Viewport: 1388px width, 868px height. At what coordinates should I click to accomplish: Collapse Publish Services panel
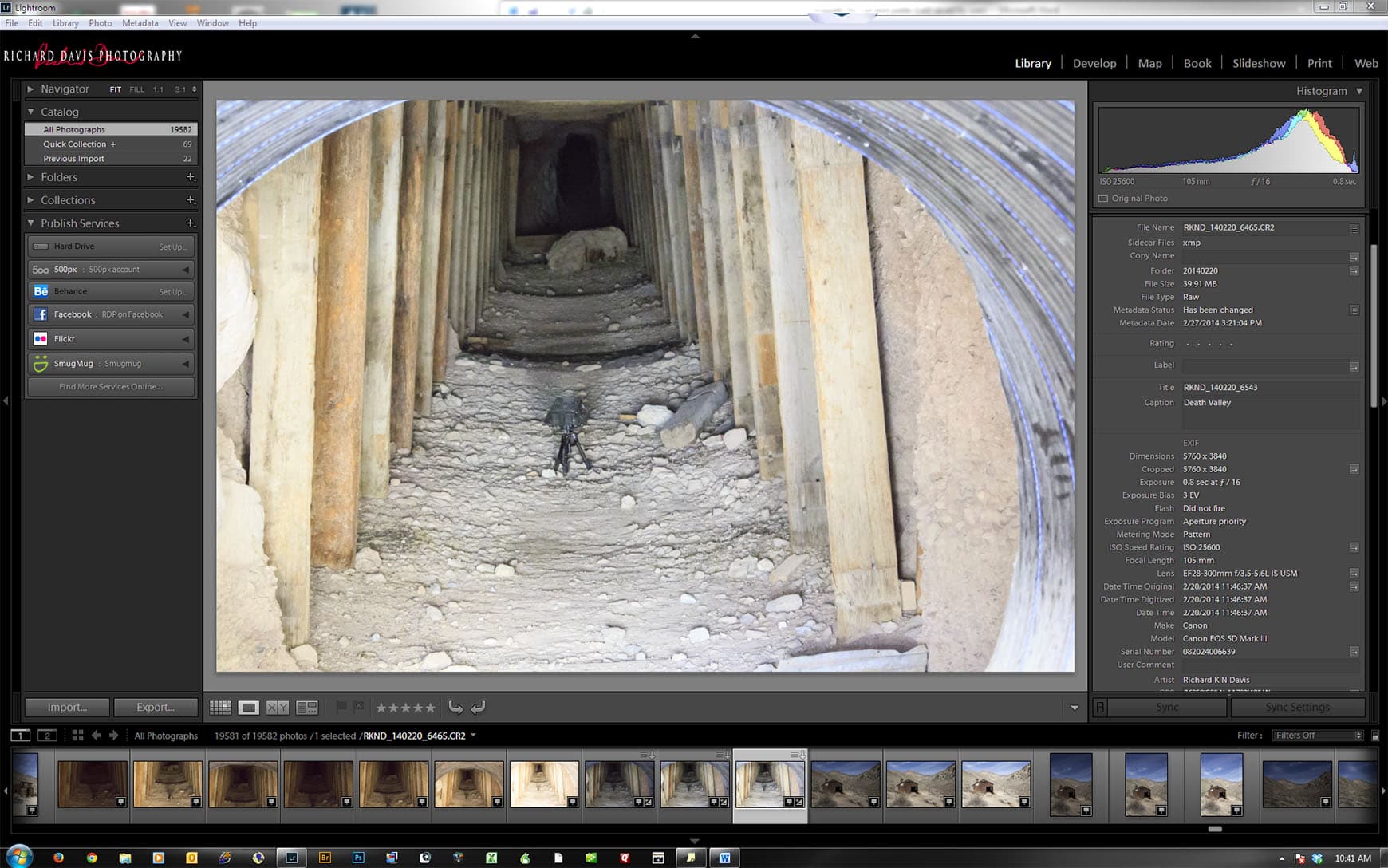[x=30, y=223]
